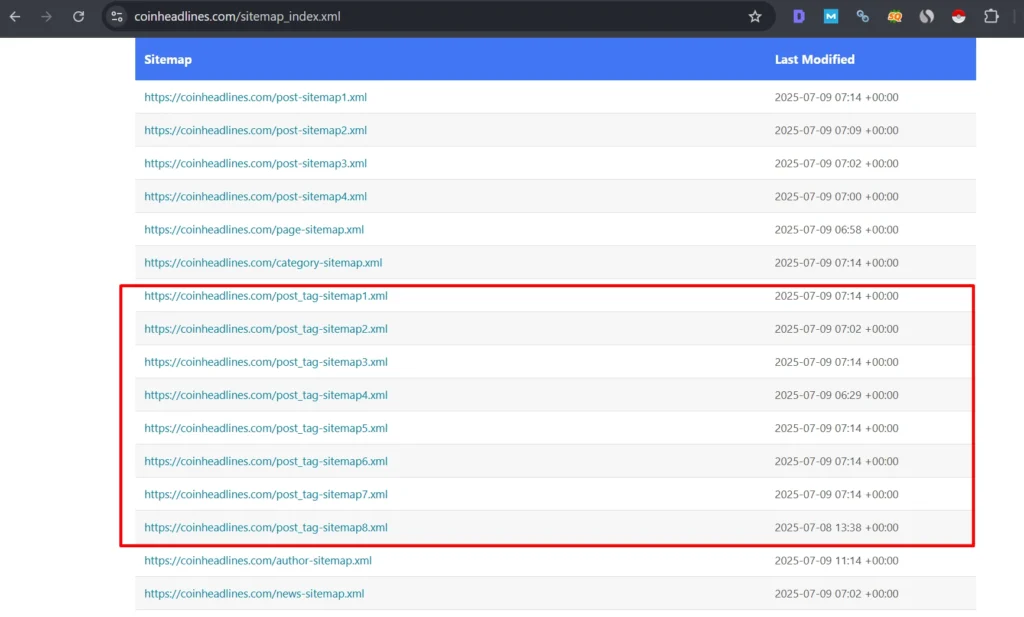Open site information icon in address bar
This screenshot has width=1024, height=617.
(117, 16)
